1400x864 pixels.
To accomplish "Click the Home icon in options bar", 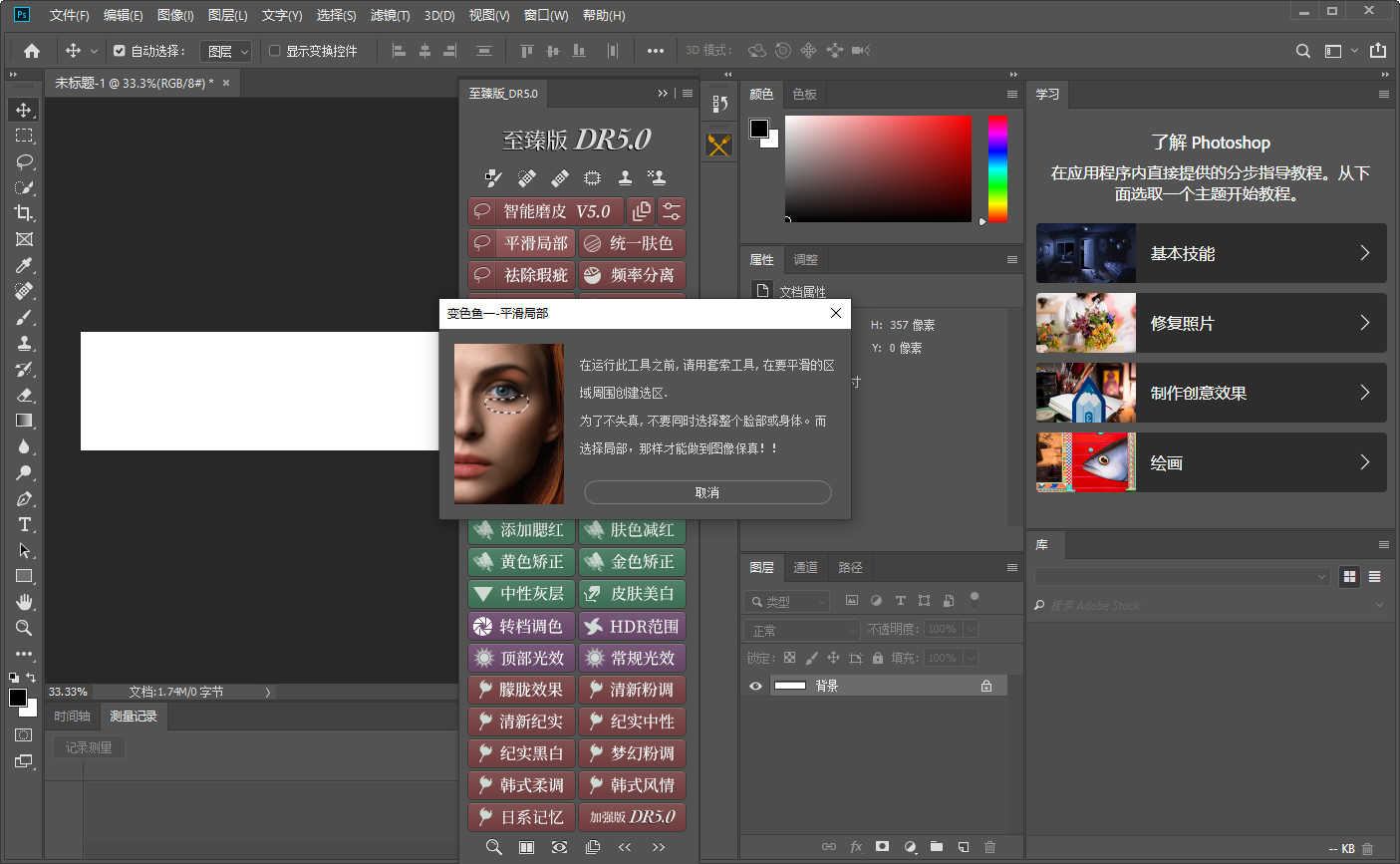I will point(32,51).
